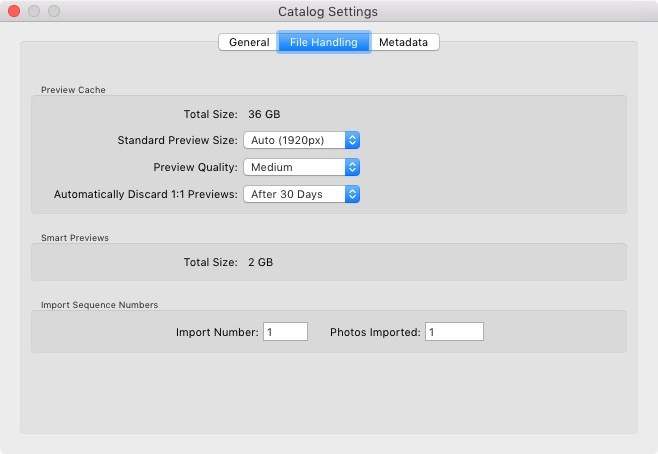The image size is (658, 454).
Task: Click the Standard Preview Size label
Action: (x=177, y=140)
